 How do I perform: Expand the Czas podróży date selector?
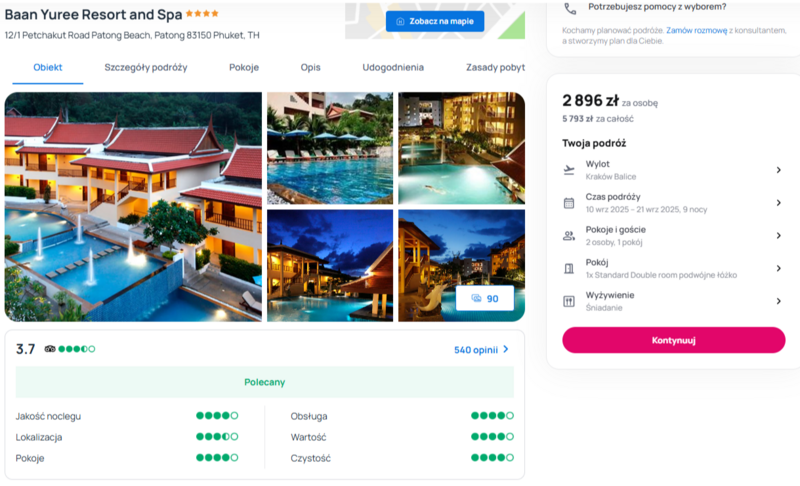tap(673, 203)
